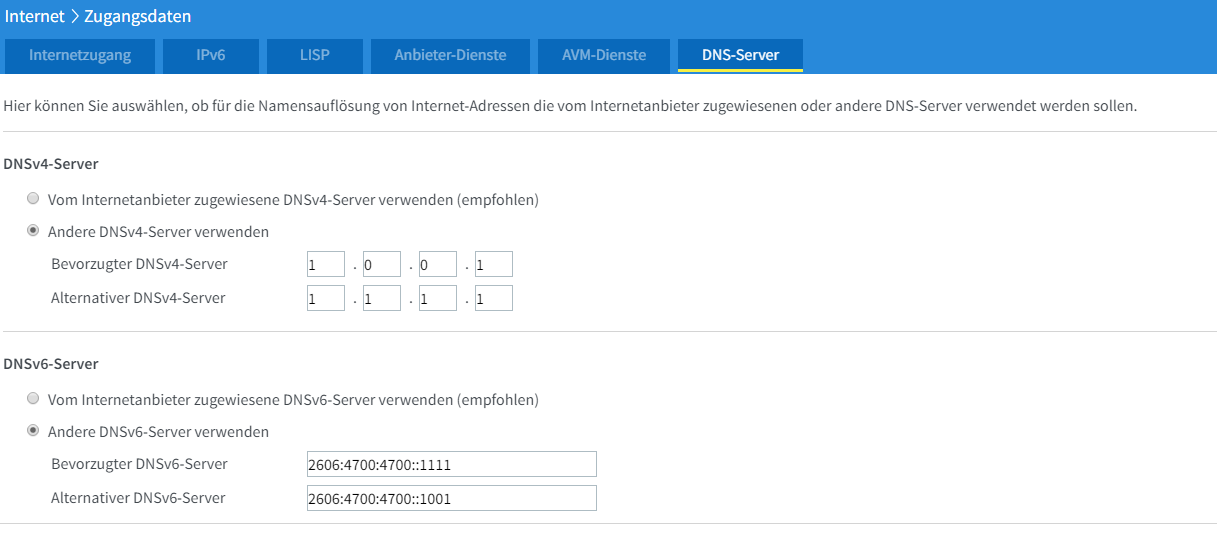The image size is (1217, 558).
Task: Click second octet of Alternativer DNSv4-Server
Action: pyautogui.click(x=381, y=298)
